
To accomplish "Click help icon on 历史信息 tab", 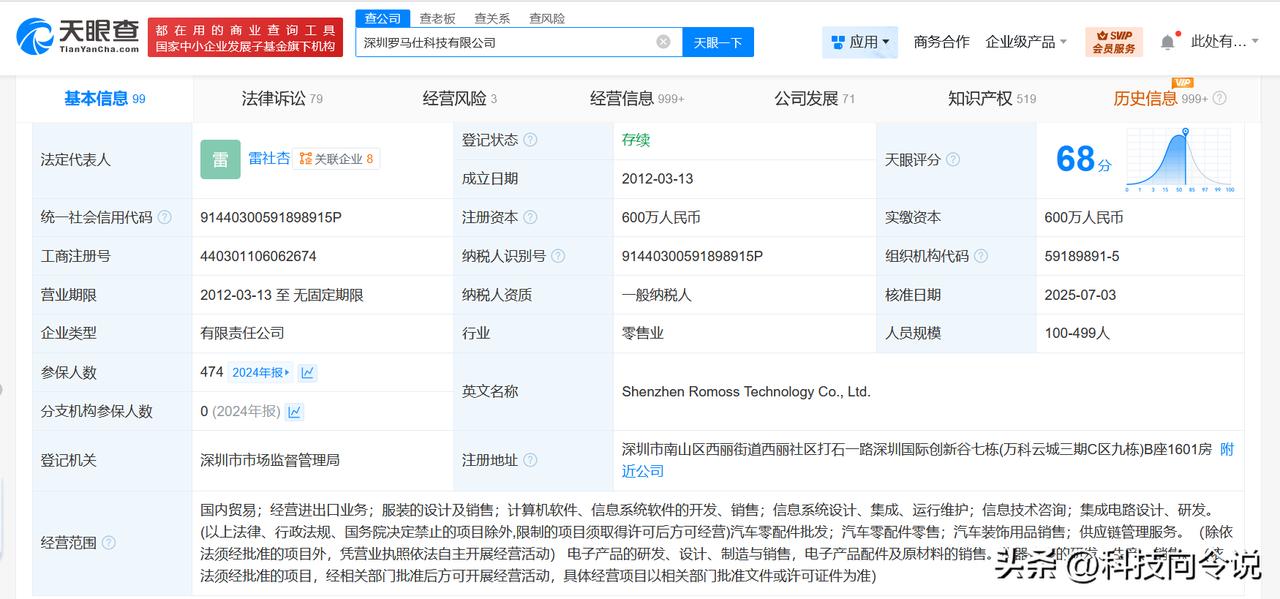I will click(x=1219, y=99).
